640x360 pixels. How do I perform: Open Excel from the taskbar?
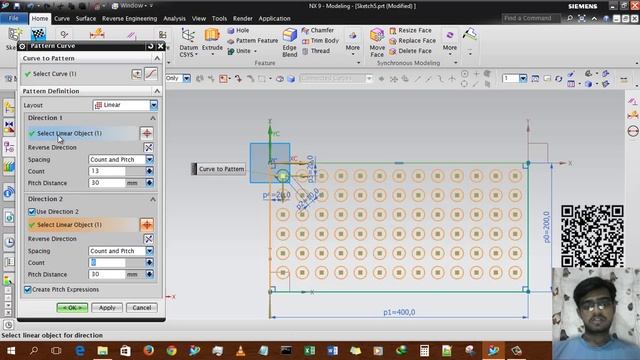tap(309, 351)
